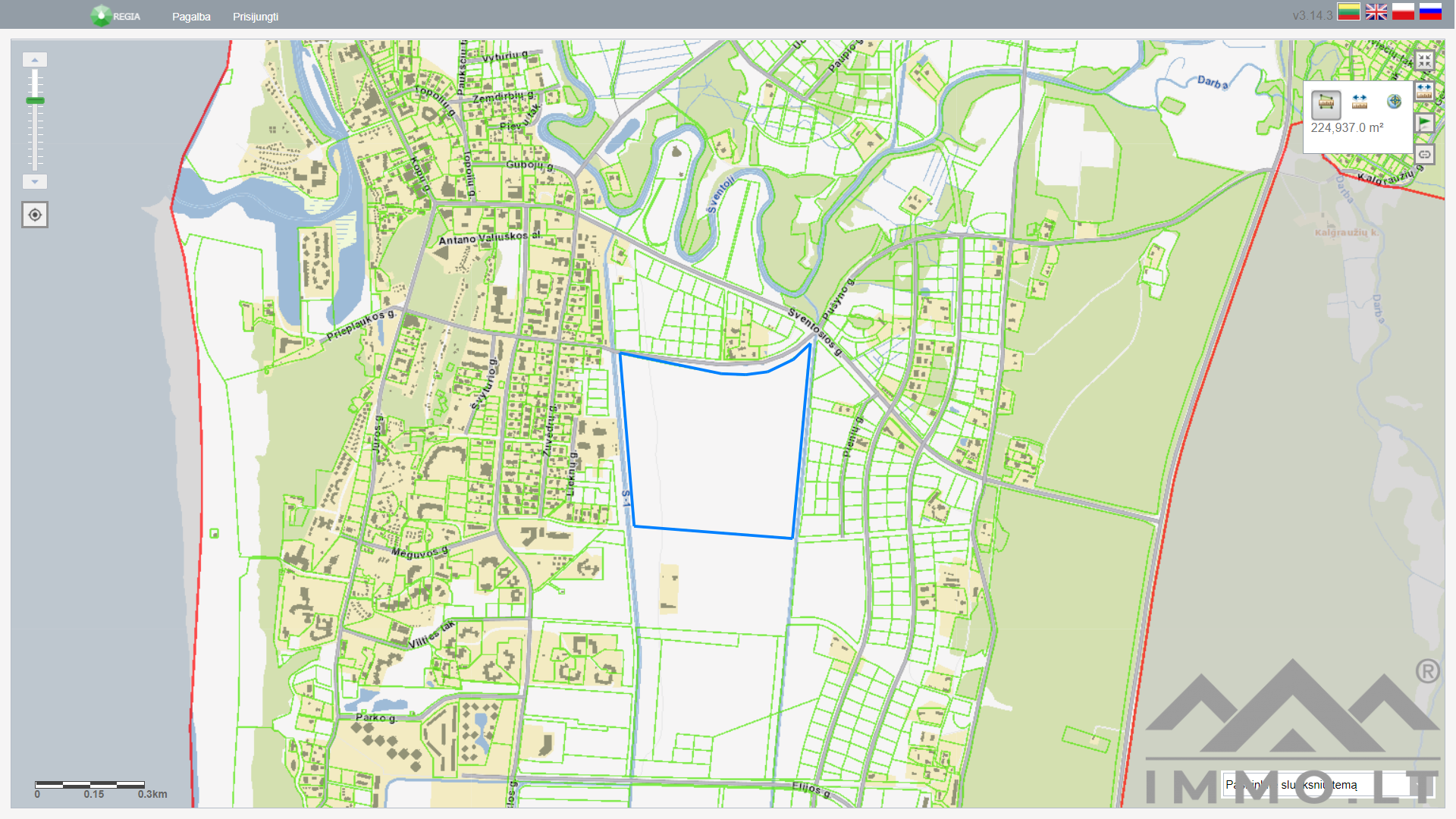Click the Žemdirbių g. street label
The height and width of the screenshot is (819, 1456).
(504, 97)
